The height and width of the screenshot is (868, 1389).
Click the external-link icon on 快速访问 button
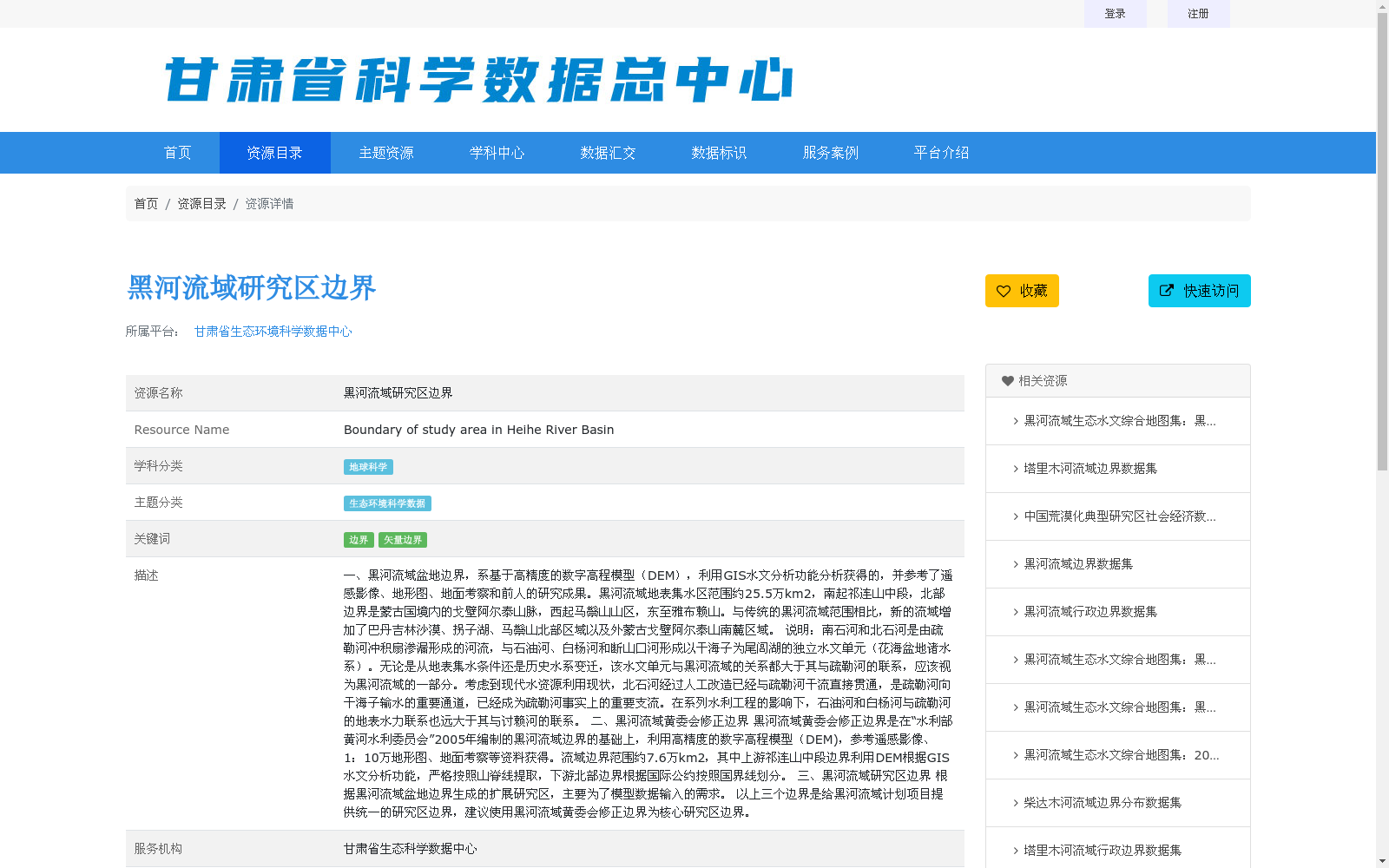pos(1167,291)
